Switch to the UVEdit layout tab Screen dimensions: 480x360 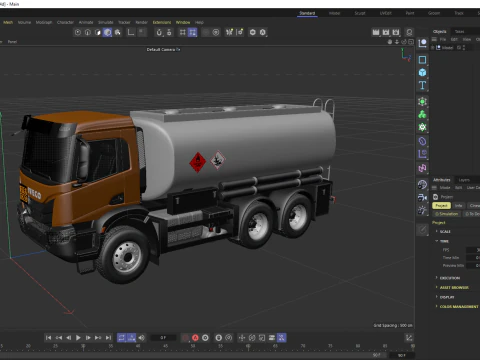pos(386,13)
